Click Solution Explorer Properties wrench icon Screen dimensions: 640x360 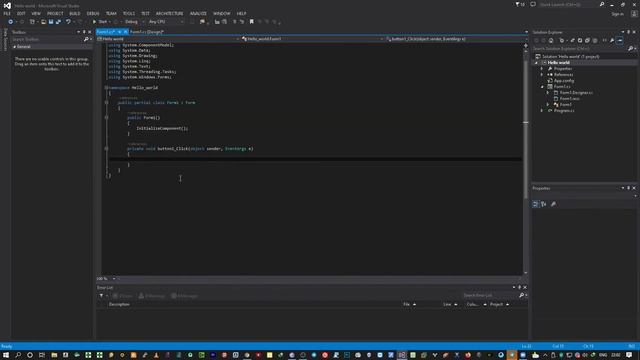pos(612,40)
